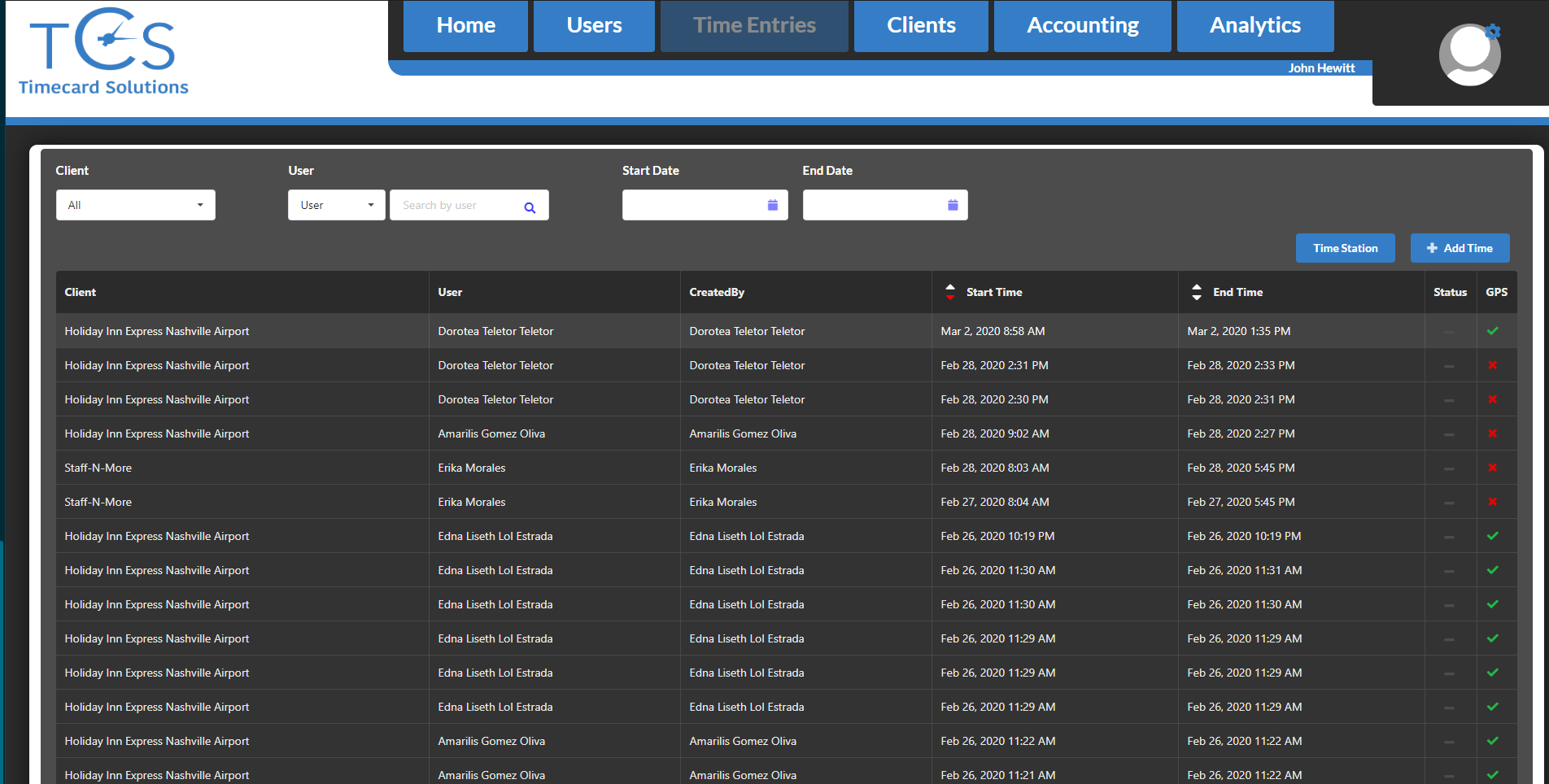The image size is (1549, 784).
Task: Open the End Date calendar icon
Action: coord(952,205)
